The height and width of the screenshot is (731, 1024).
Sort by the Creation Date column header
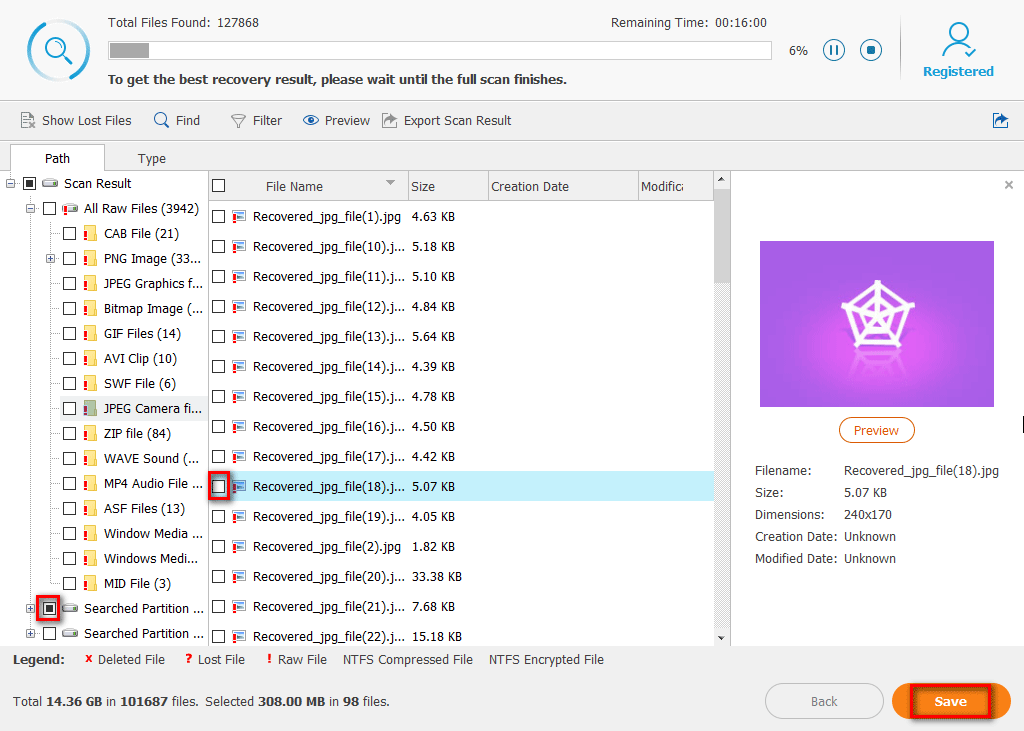point(563,186)
